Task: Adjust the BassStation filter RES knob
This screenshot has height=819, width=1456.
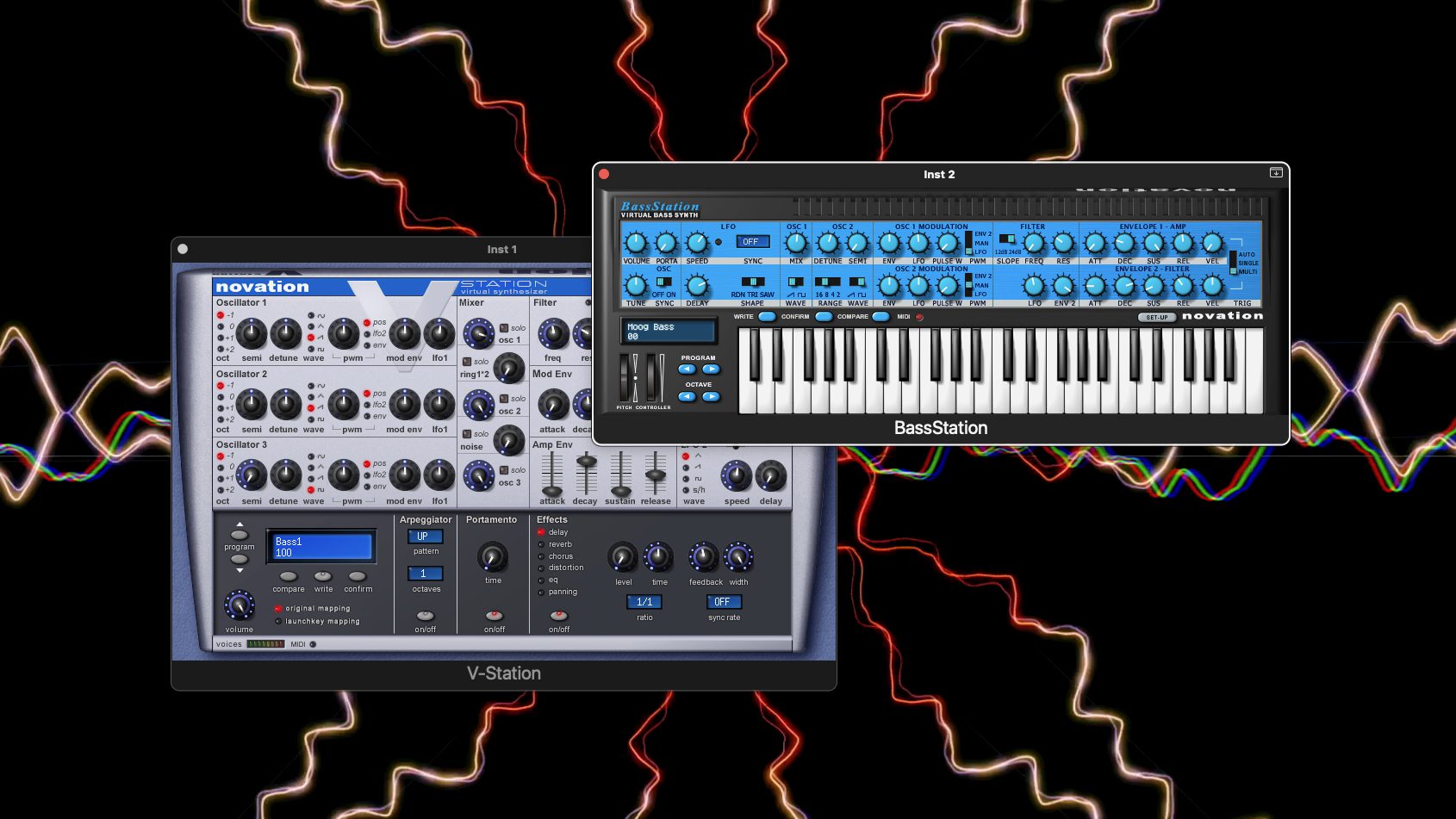Action: [1063, 244]
